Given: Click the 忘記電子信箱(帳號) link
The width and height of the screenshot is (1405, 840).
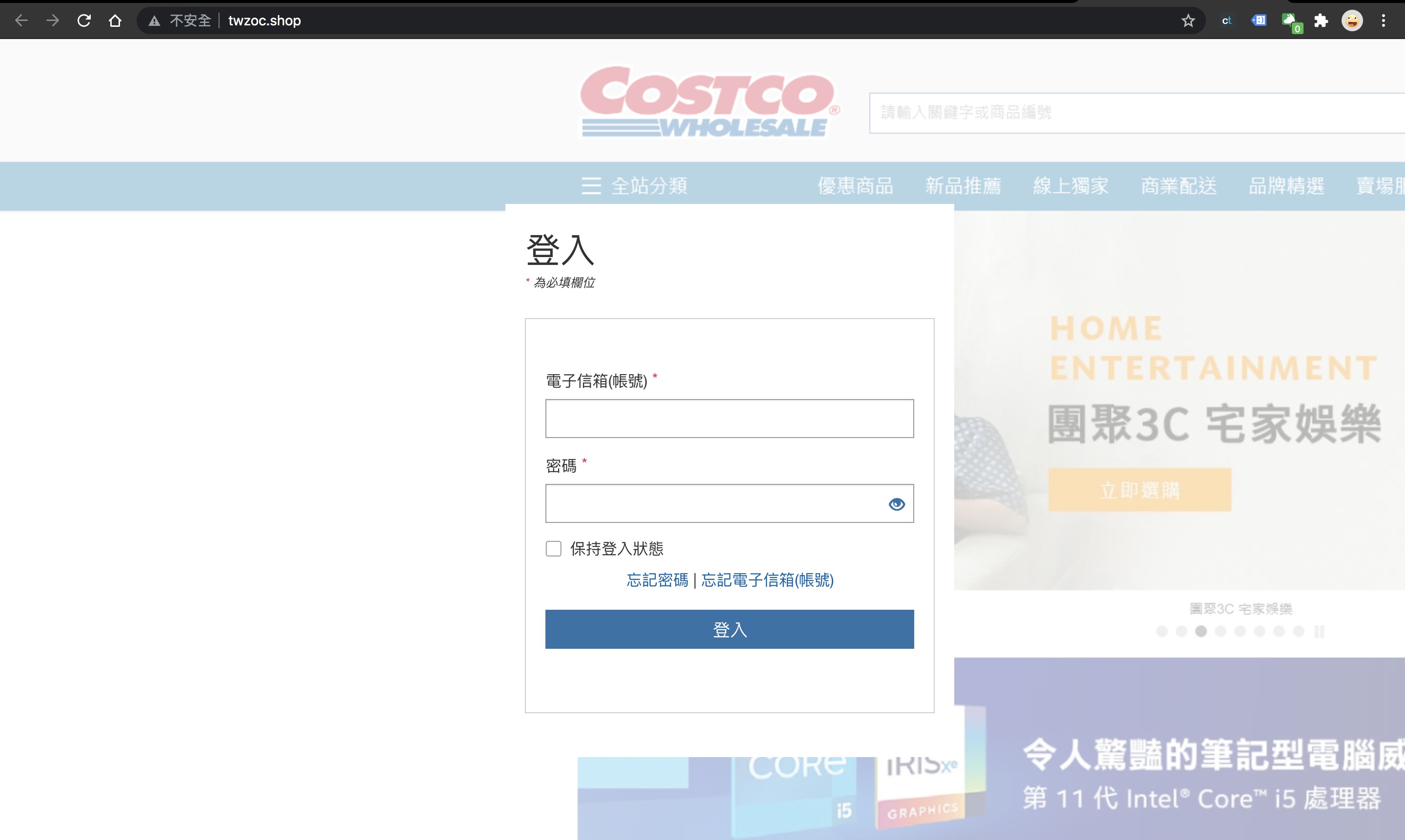Looking at the screenshot, I should [x=767, y=580].
